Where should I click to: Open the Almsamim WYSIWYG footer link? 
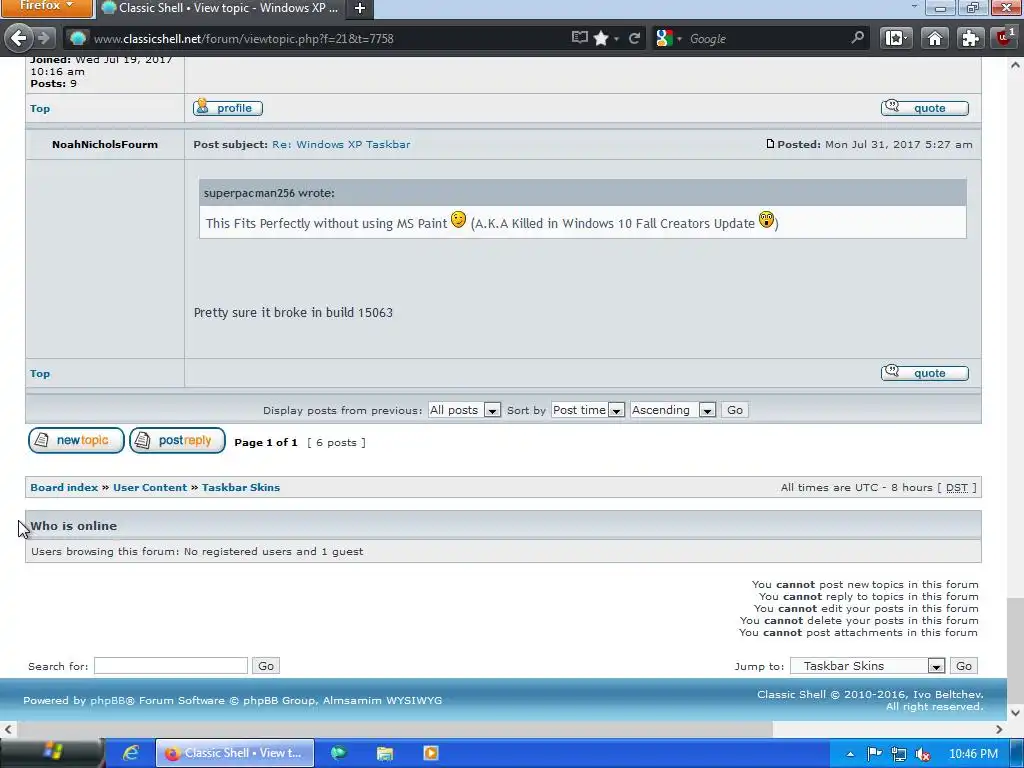pos(383,700)
